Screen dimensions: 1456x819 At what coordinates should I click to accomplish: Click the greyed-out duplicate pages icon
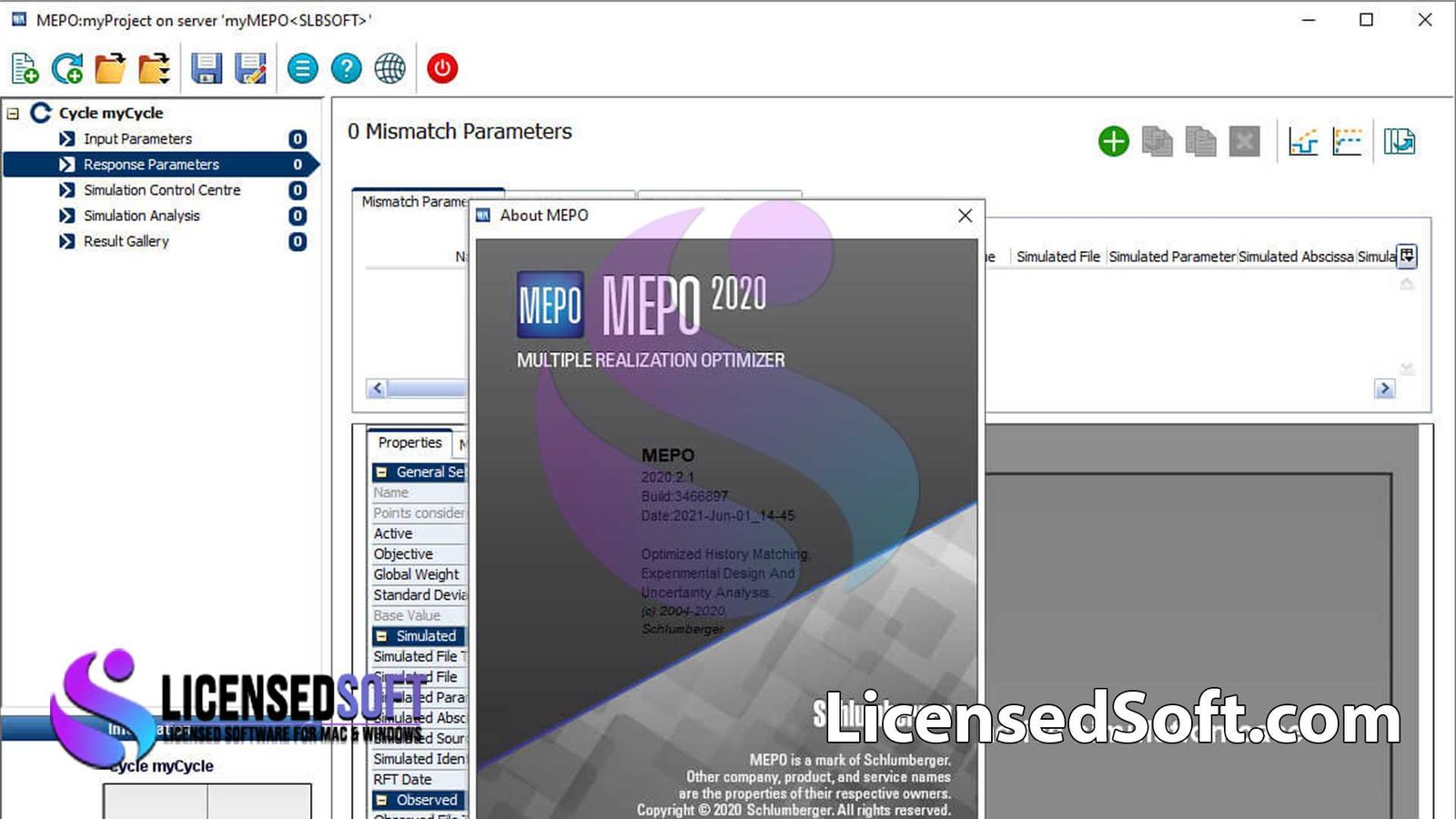(1200, 141)
